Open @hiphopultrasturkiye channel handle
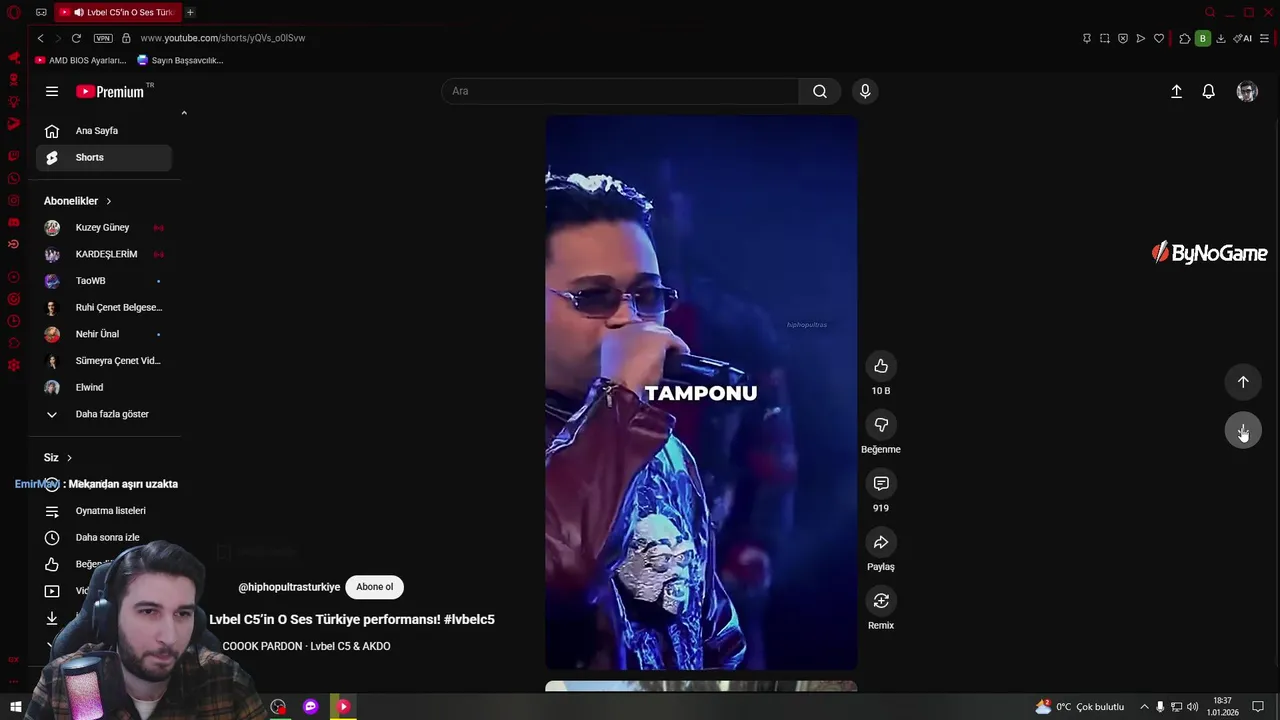This screenshot has height=720, width=1280. (289, 587)
